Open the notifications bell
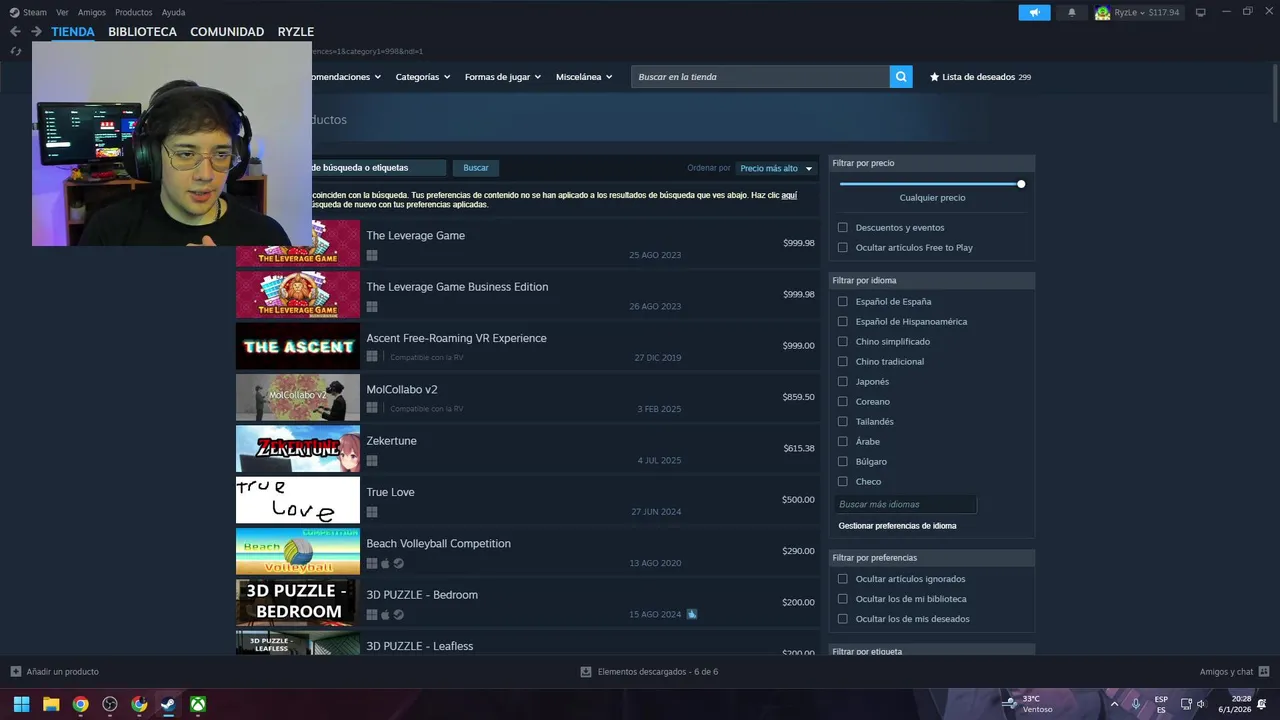Image resolution: width=1280 pixels, height=720 pixels. (x=1072, y=12)
